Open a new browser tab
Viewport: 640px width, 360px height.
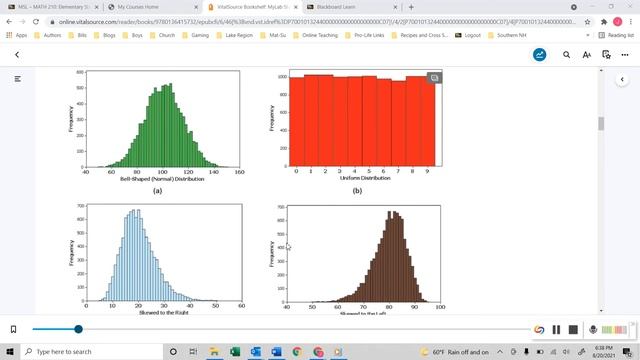[411, 7]
